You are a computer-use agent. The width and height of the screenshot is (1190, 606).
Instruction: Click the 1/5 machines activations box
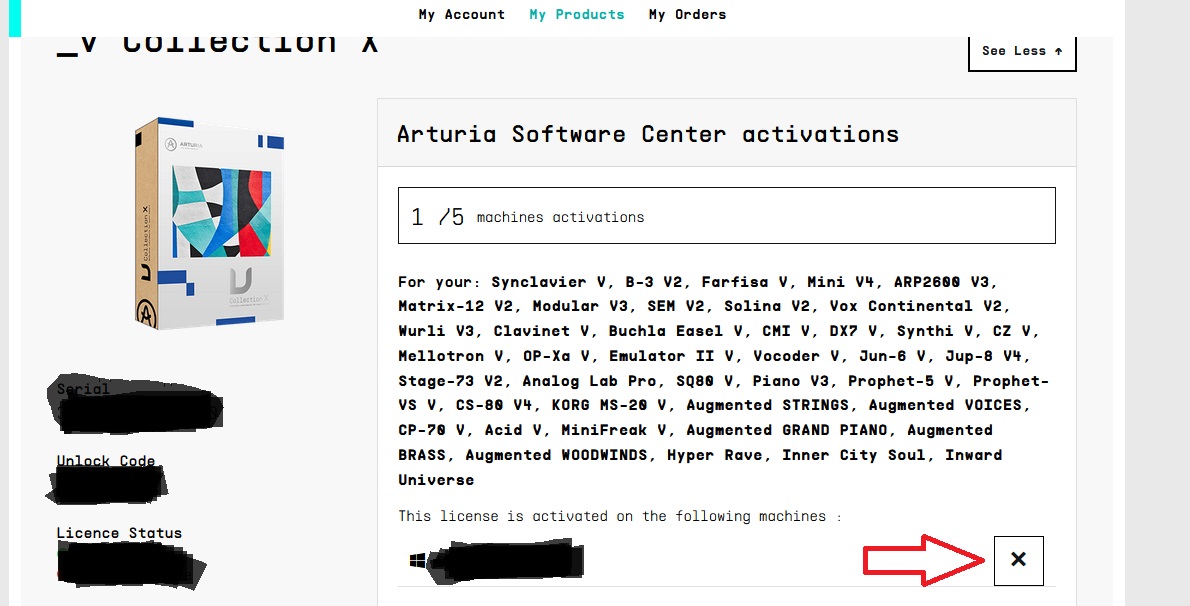726,216
